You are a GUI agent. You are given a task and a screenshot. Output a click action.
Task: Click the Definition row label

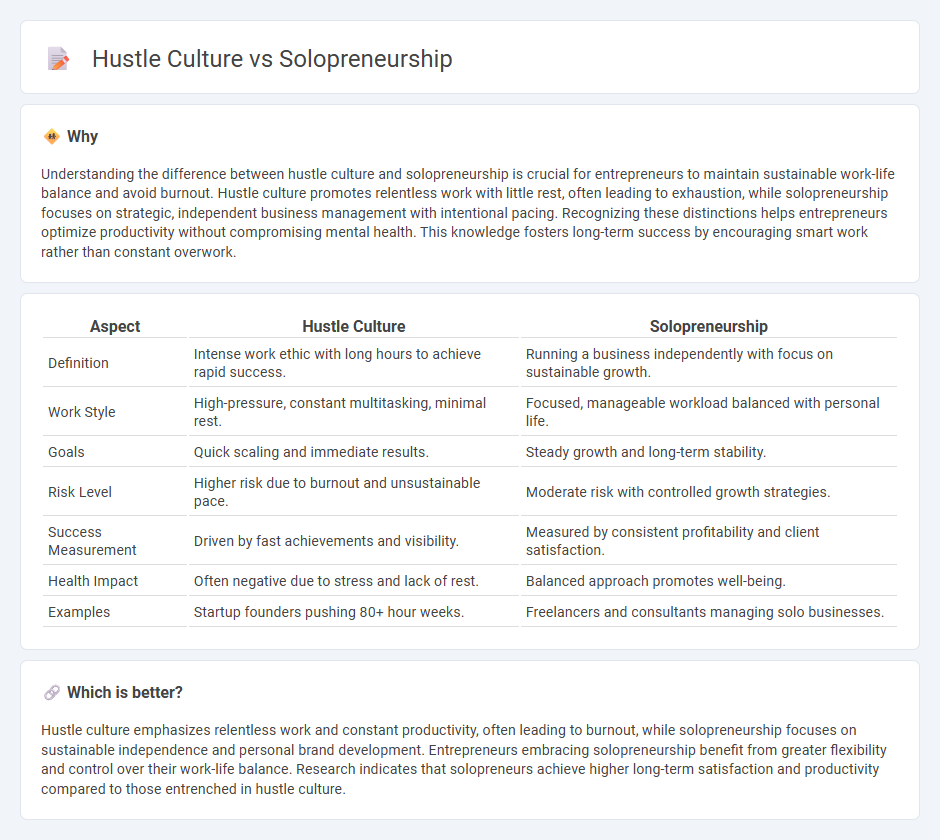[x=79, y=363]
